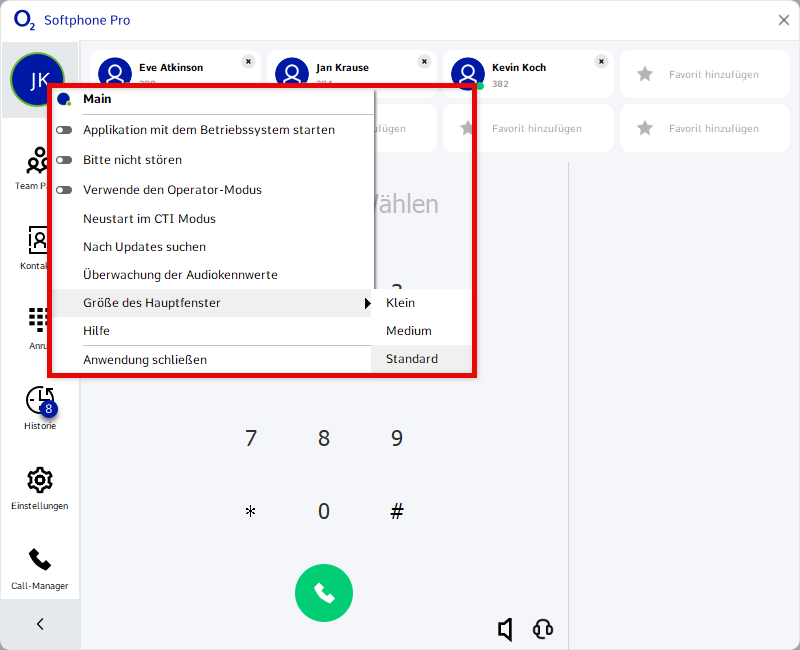Collapse the sidebar with left chevron
Screen dimensions: 800x650
coord(40,624)
